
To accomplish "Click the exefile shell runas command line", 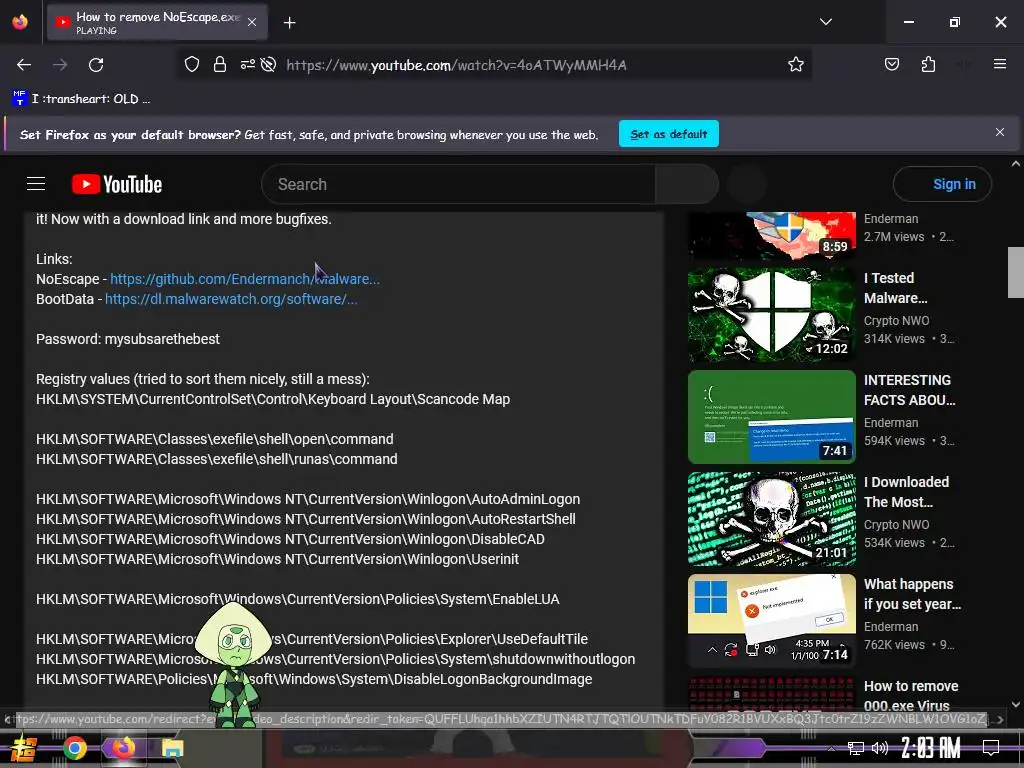I will coord(217,460).
